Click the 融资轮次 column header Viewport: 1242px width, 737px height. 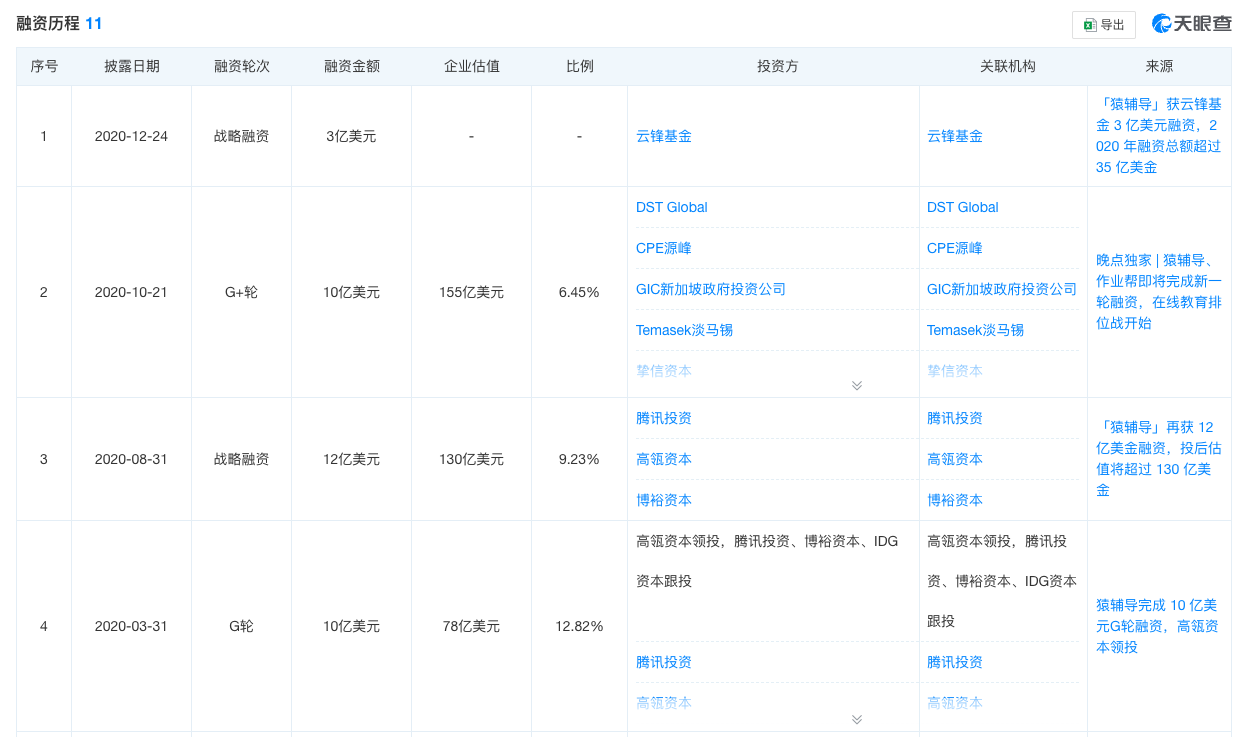pyautogui.click(x=241, y=67)
